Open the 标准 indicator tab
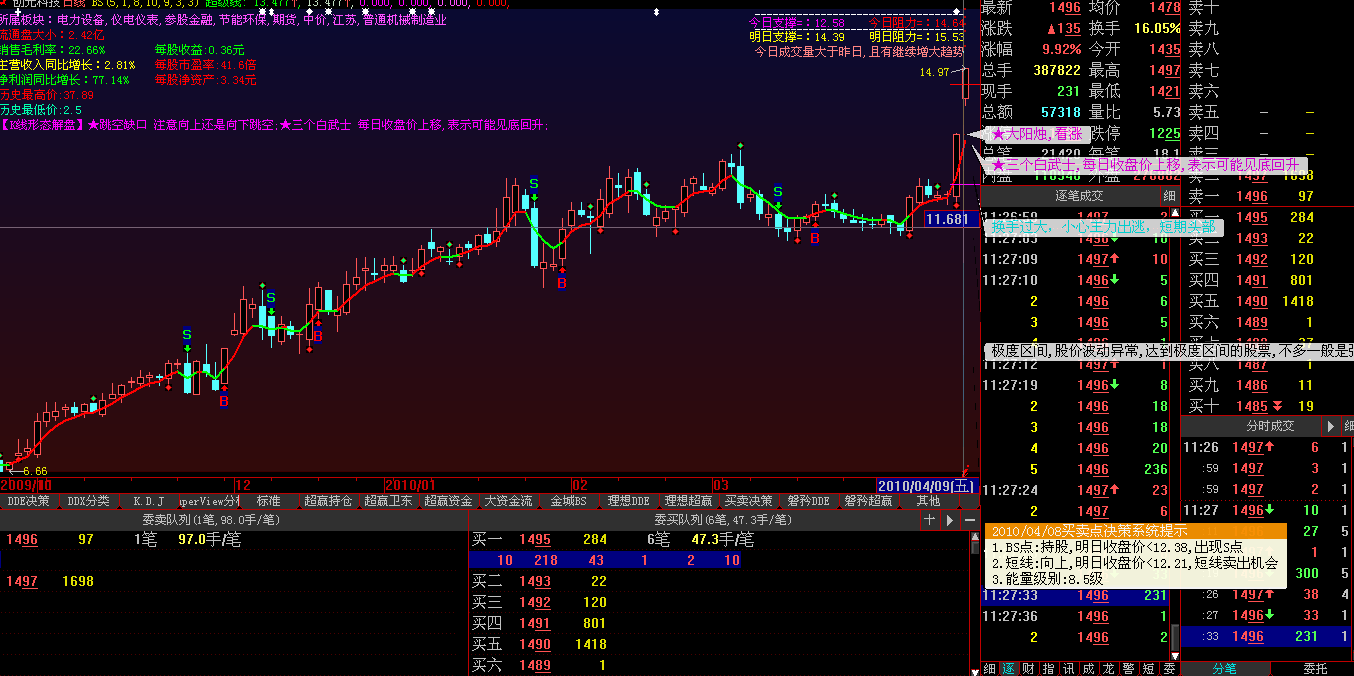 [268, 501]
